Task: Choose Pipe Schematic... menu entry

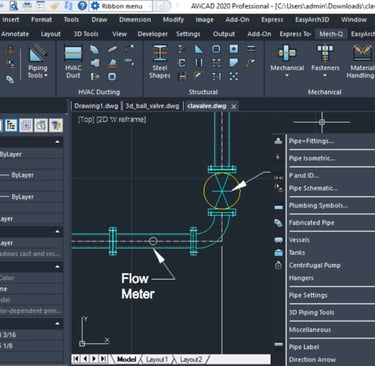Action: pyautogui.click(x=313, y=188)
